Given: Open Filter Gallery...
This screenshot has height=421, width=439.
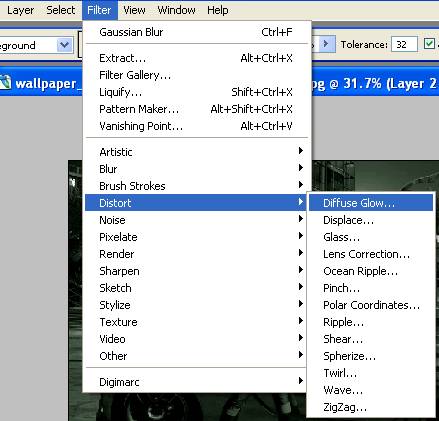Looking at the screenshot, I should click(196, 75).
